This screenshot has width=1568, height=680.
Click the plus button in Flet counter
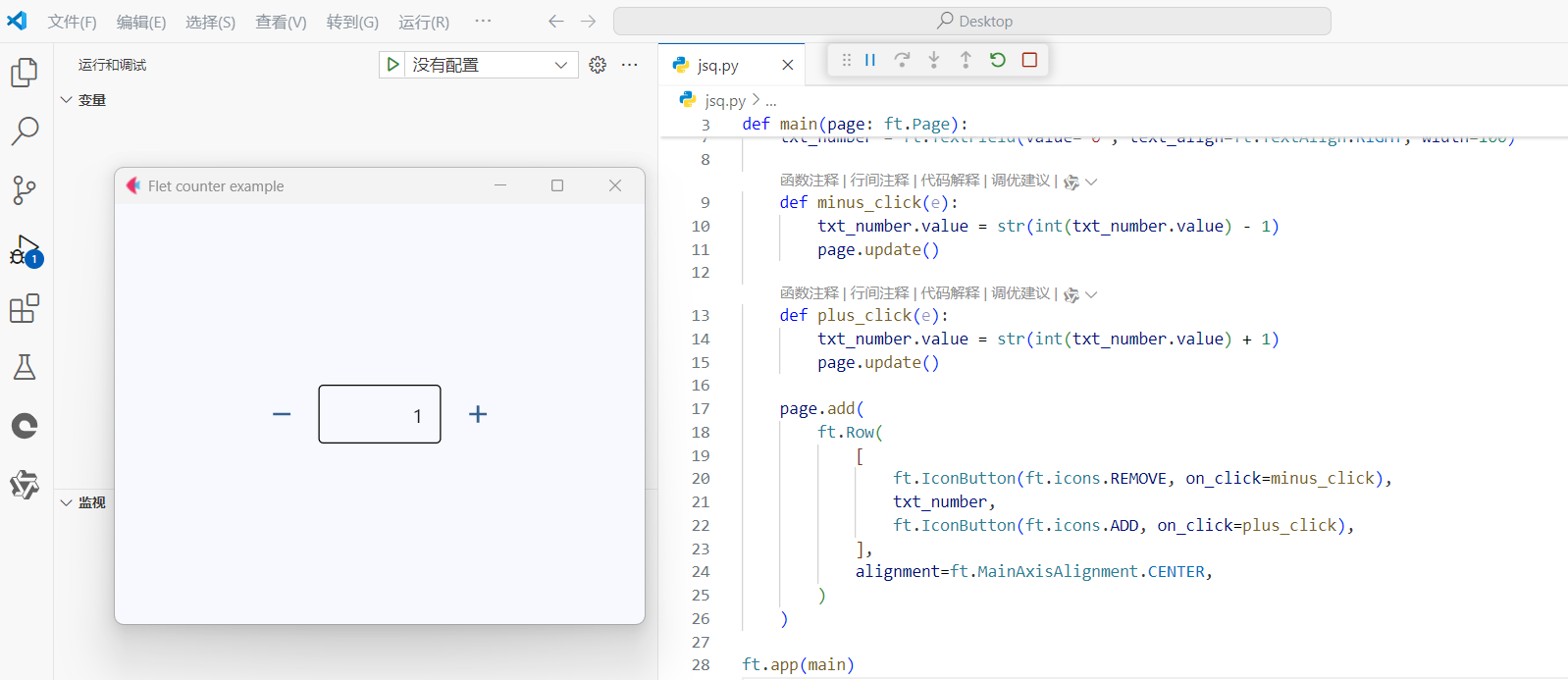pos(478,414)
